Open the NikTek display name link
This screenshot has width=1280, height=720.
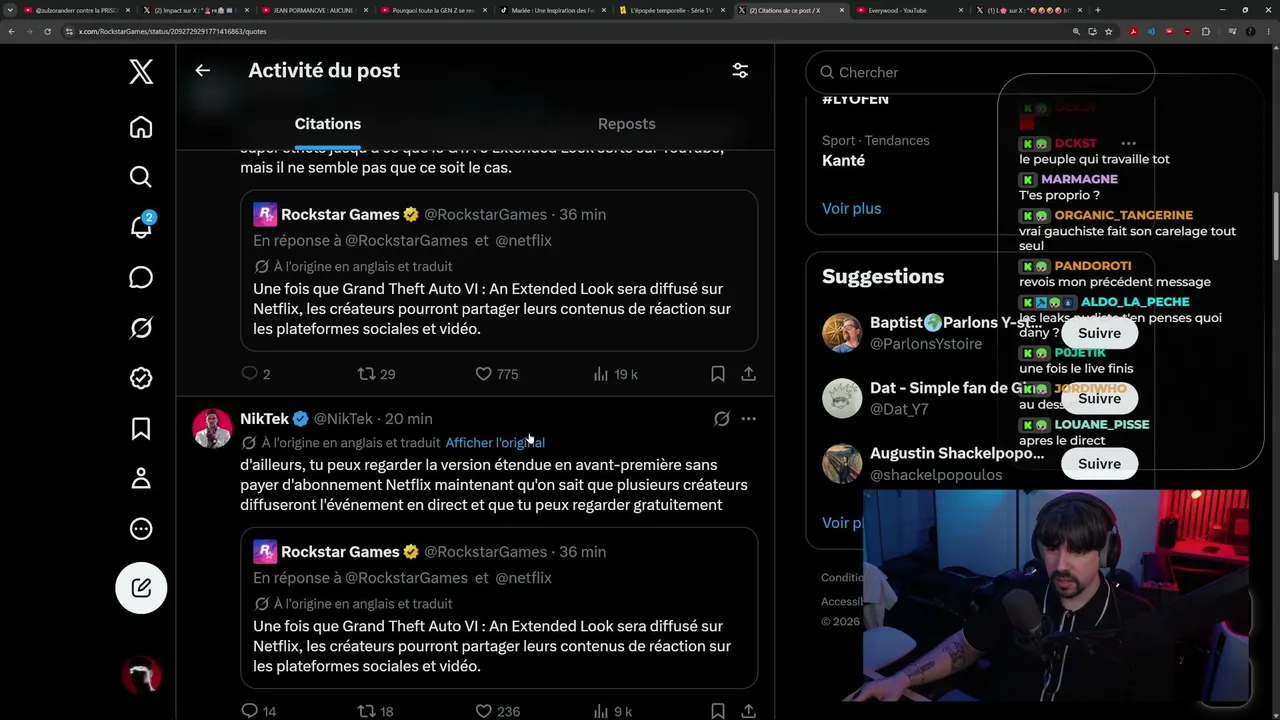(264, 419)
